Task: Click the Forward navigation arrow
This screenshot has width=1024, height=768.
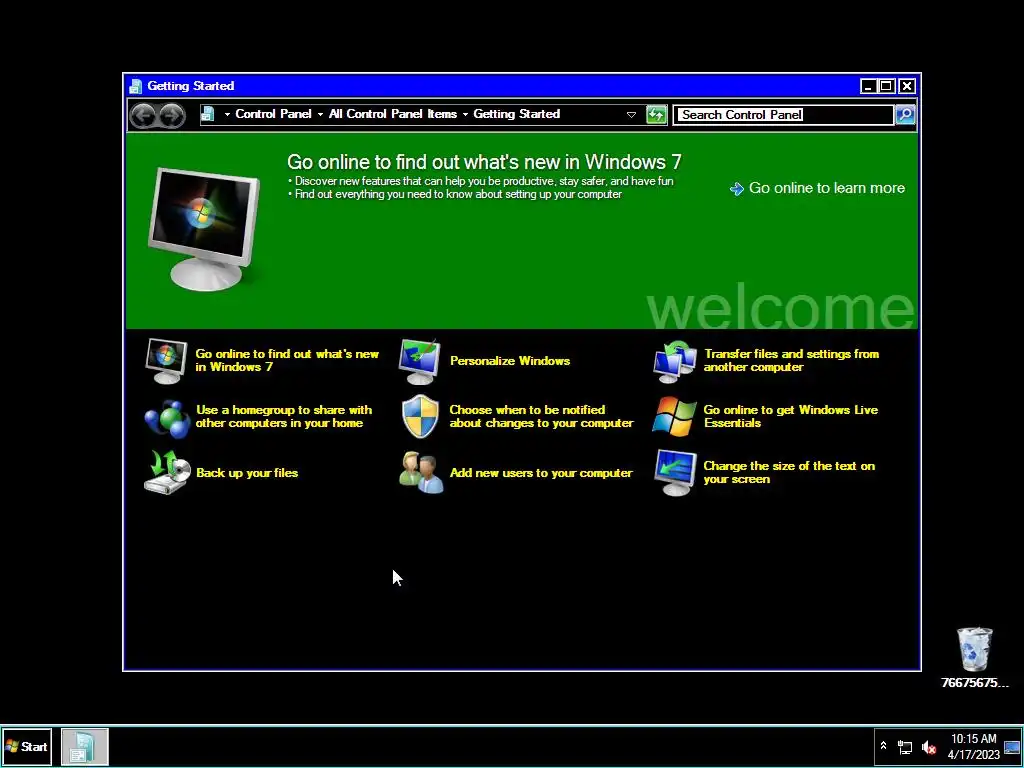Action: pos(172,116)
